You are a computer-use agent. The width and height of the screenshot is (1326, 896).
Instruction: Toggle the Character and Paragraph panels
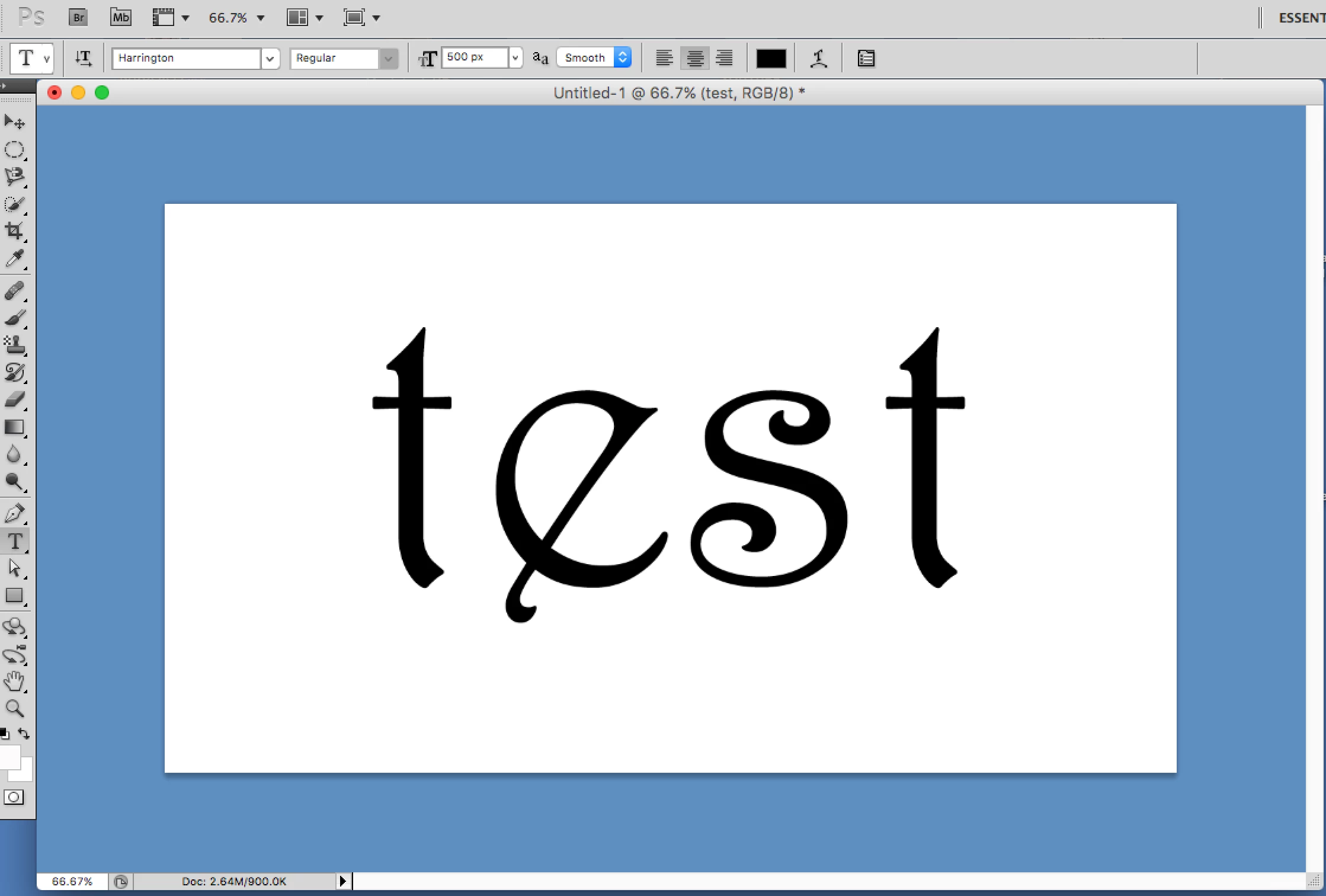[x=866, y=58]
